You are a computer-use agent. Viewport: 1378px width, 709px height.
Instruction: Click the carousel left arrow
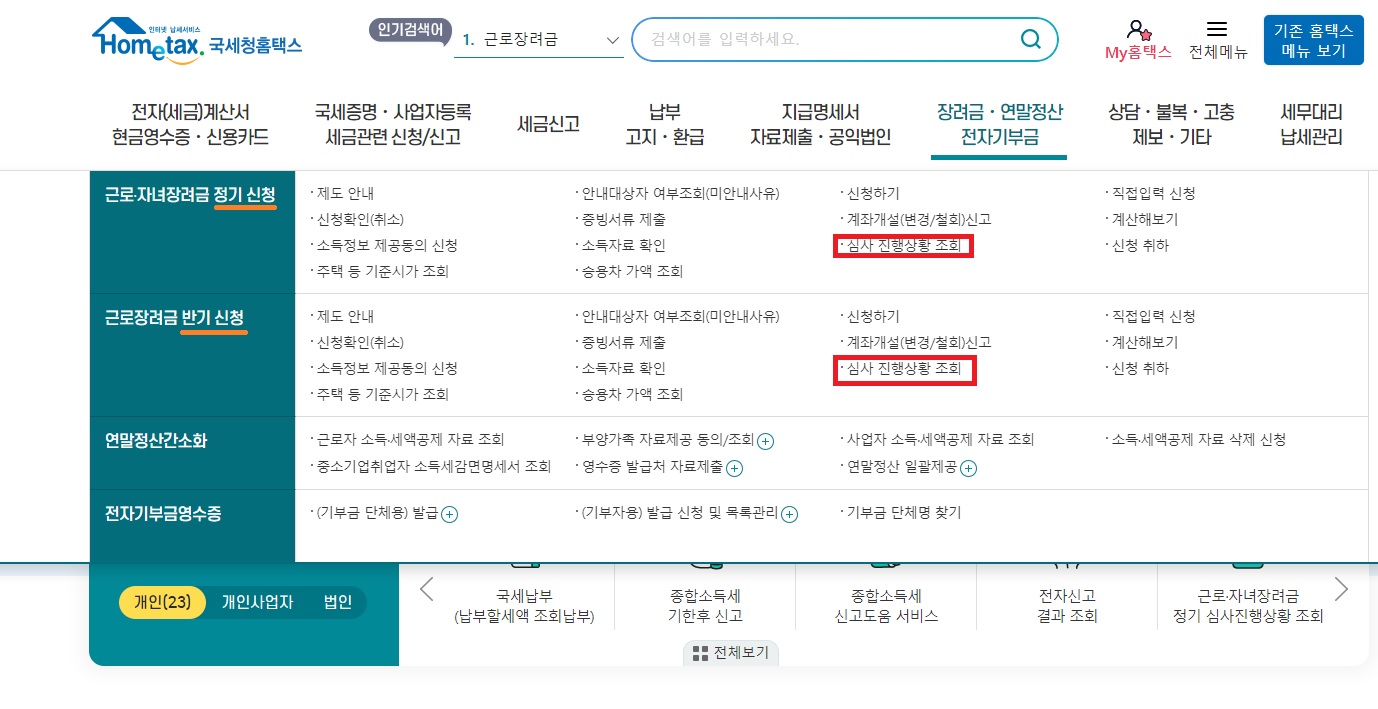[427, 590]
